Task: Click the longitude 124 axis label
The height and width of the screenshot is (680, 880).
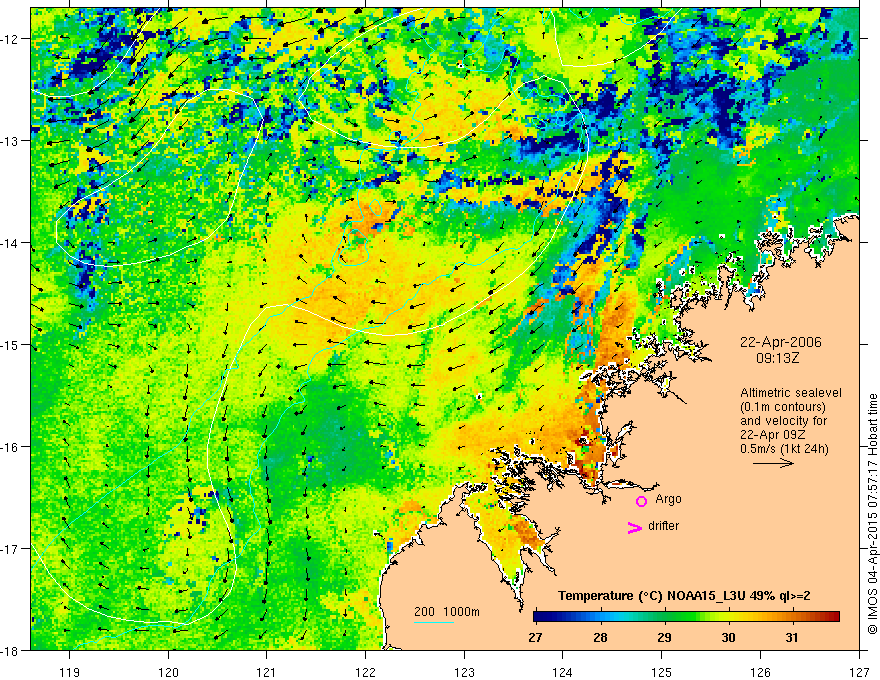Action: click(x=563, y=672)
